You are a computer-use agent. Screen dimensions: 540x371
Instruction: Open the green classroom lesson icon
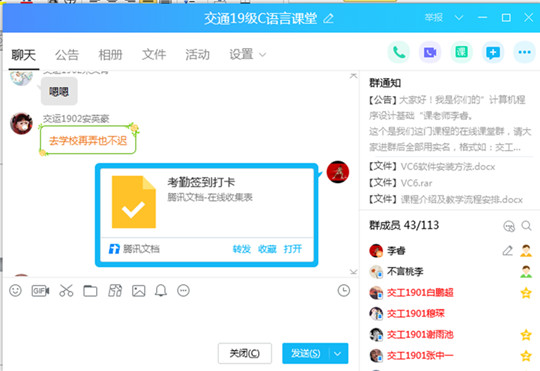click(461, 52)
